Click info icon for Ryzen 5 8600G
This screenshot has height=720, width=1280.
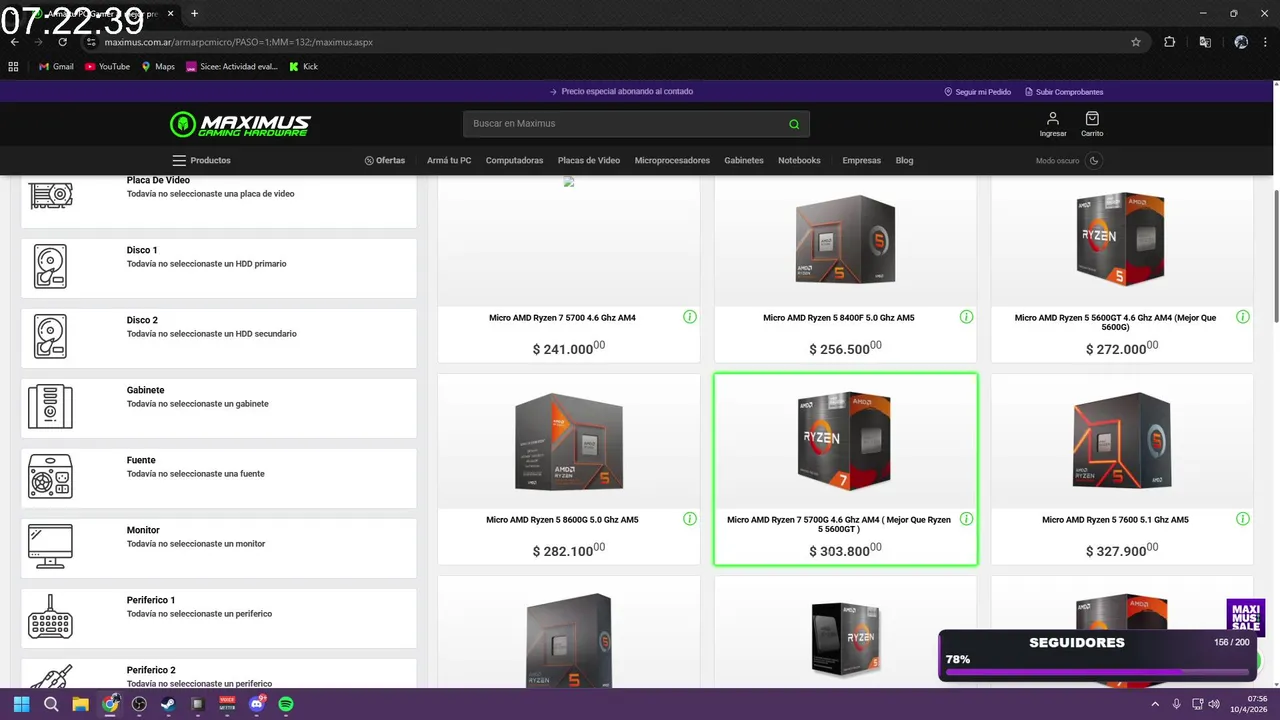pyautogui.click(x=690, y=519)
